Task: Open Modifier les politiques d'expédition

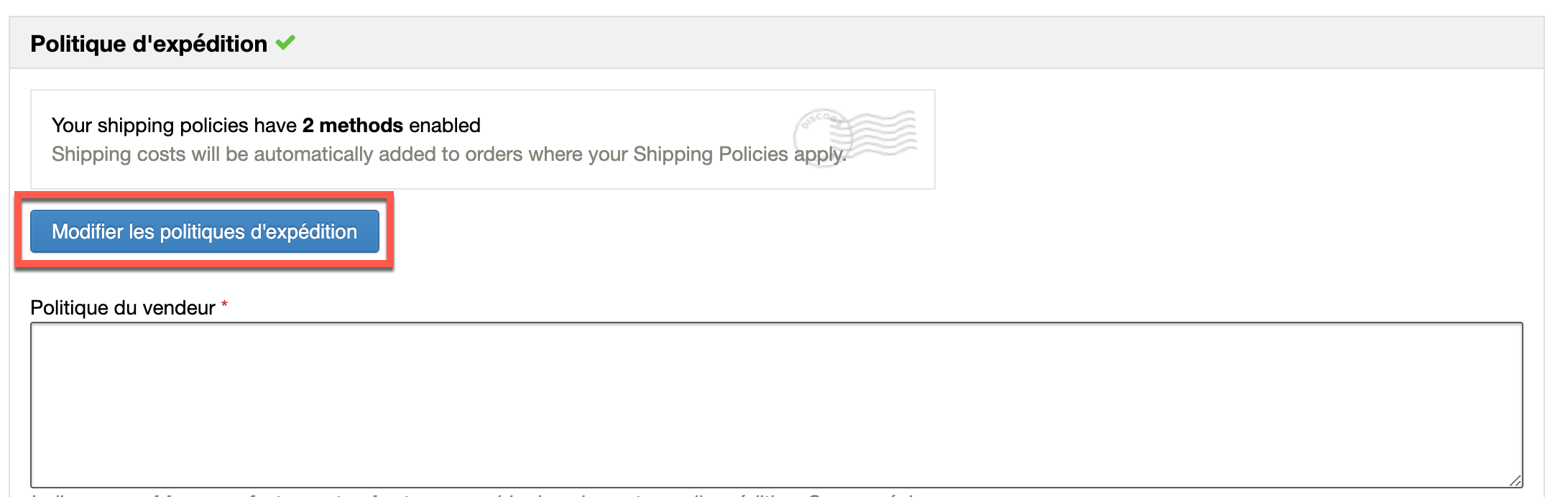Action: (x=205, y=231)
